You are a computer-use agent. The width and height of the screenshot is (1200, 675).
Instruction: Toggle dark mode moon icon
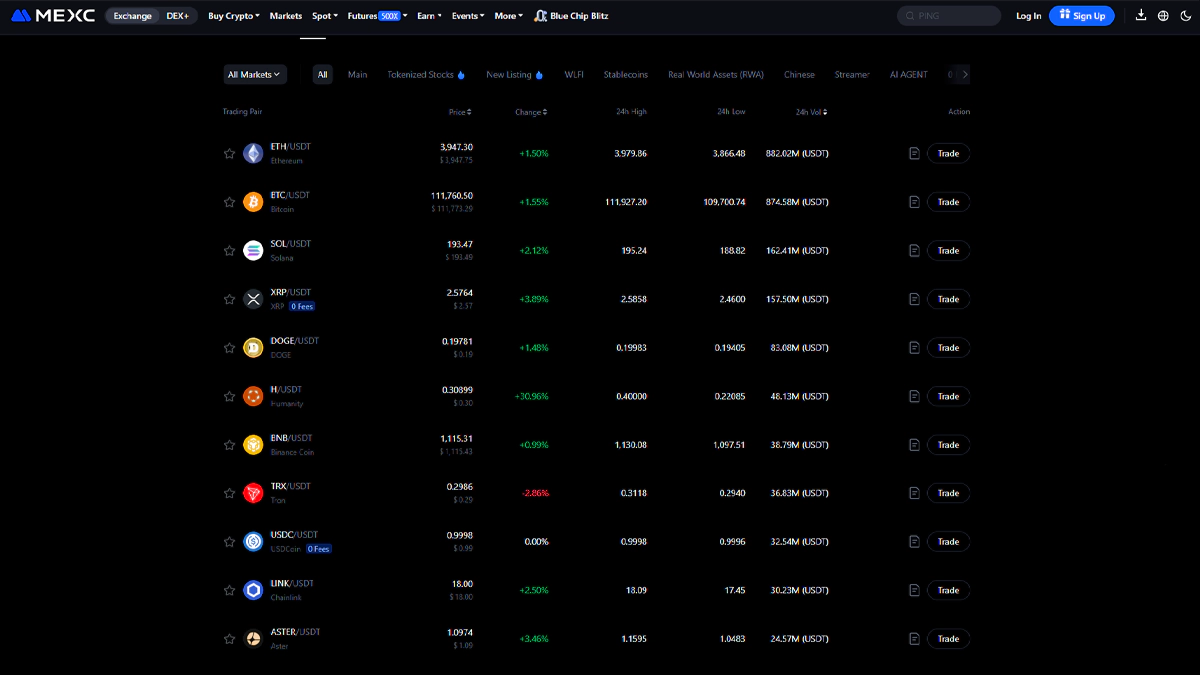click(x=1184, y=16)
